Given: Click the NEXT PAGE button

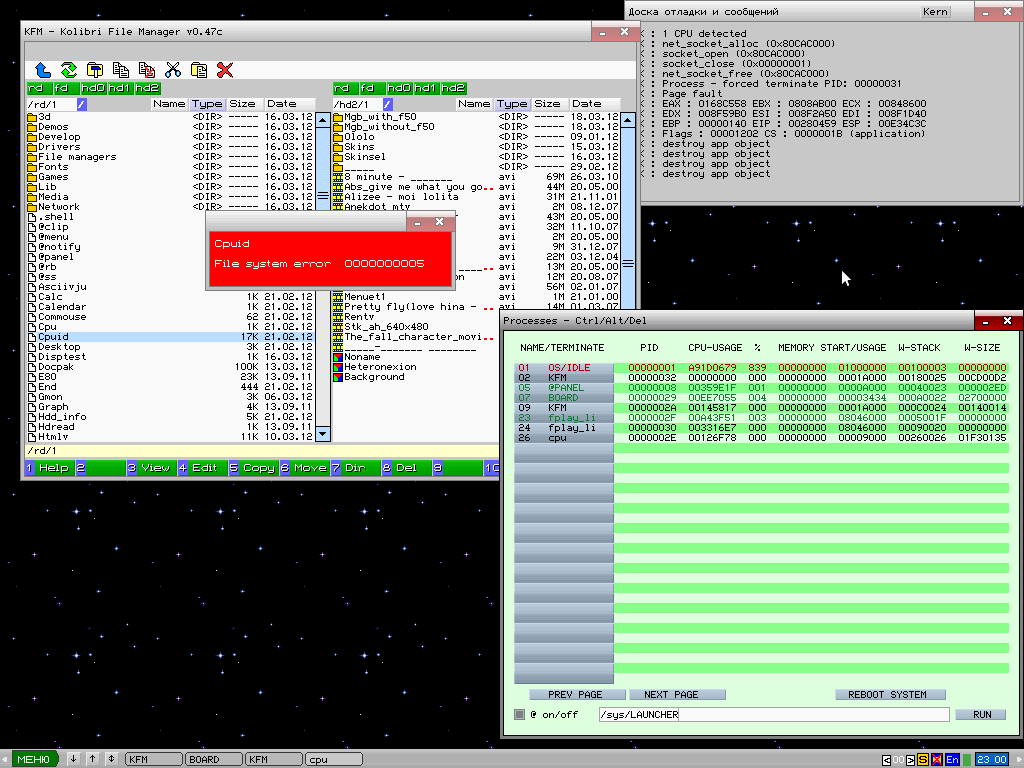Looking at the screenshot, I should (x=671, y=694).
